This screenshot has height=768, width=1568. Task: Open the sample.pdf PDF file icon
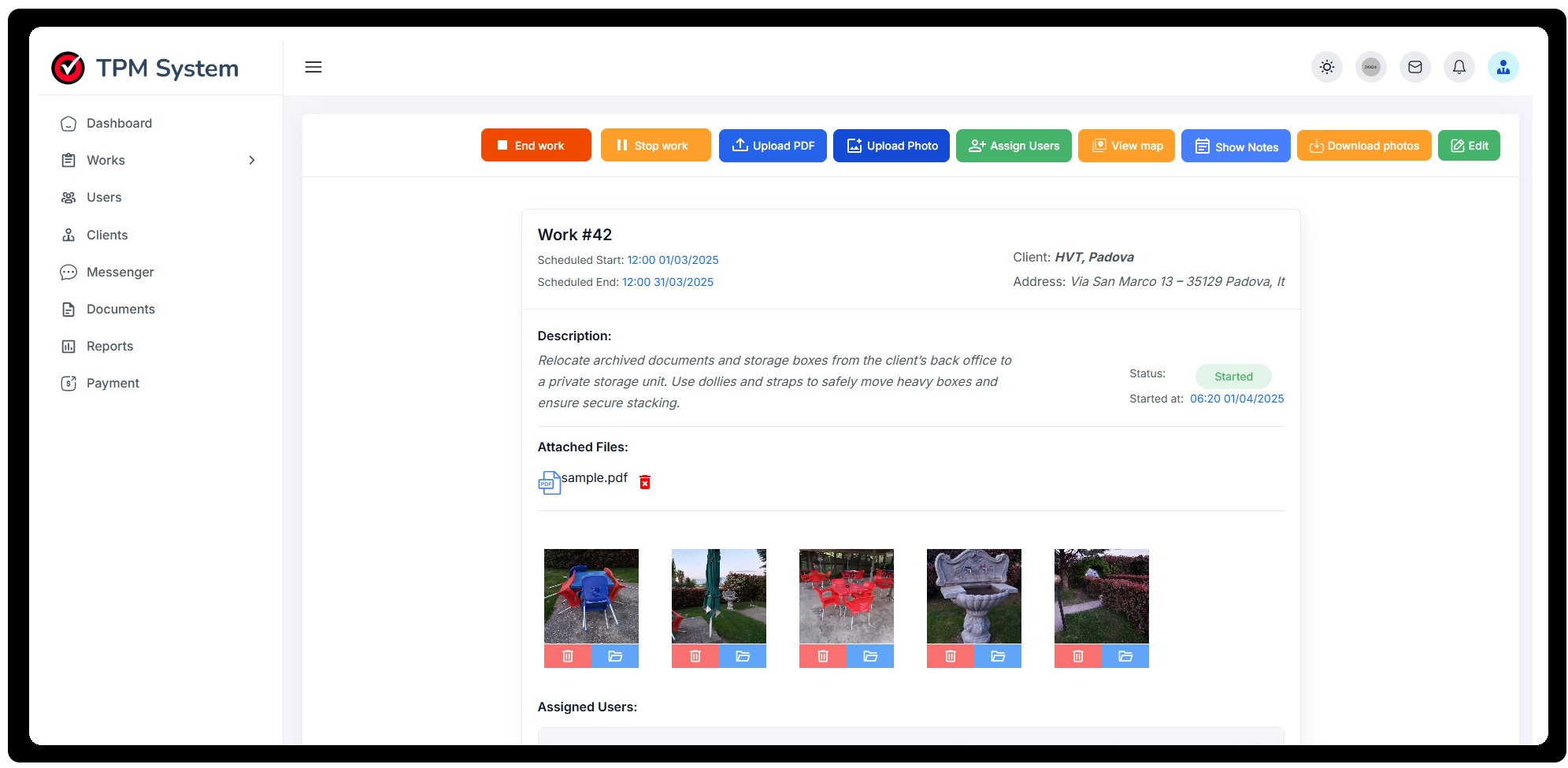(x=549, y=482)
